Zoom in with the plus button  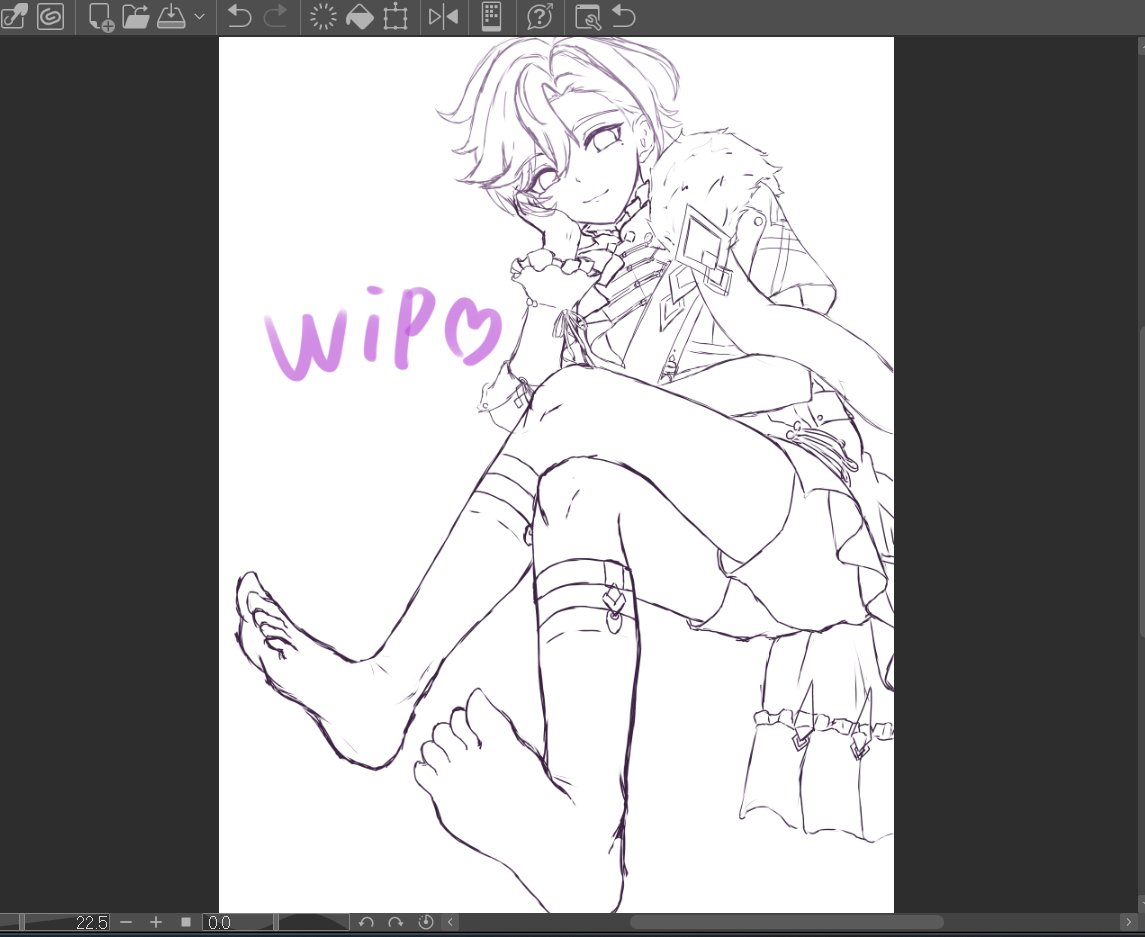pyautogui.click(x=155, y=922)
